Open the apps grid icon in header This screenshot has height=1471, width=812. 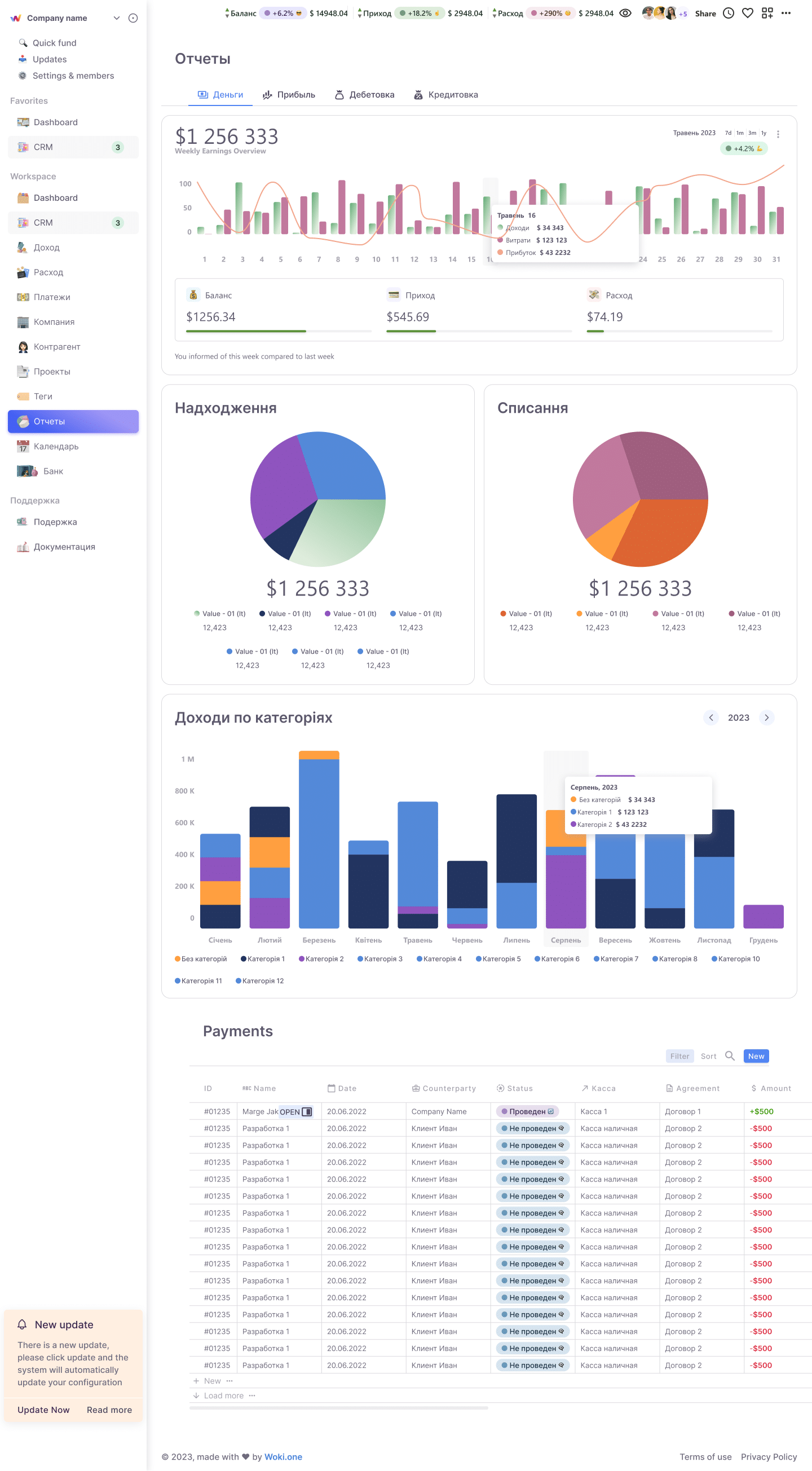point(767,13)
